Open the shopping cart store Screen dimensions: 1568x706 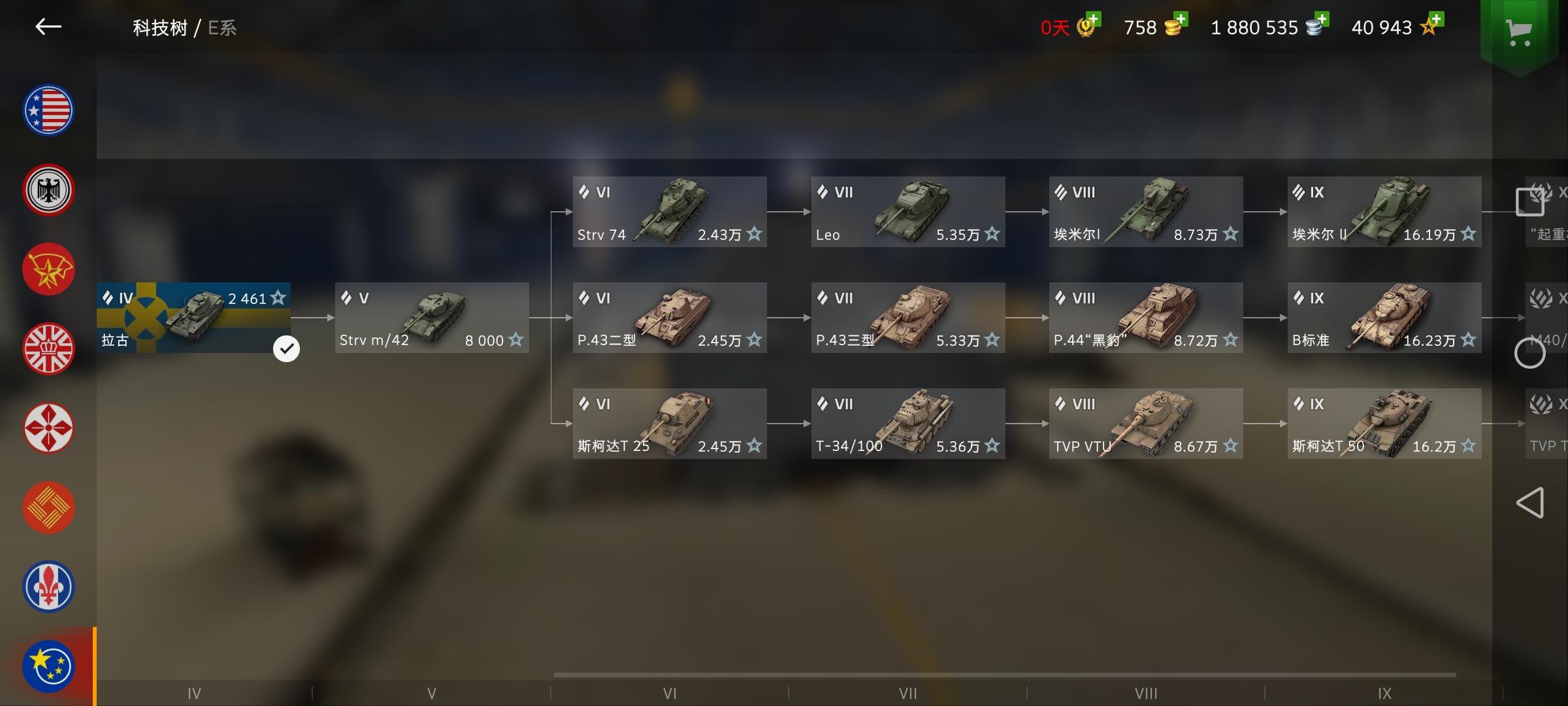coord(1518,31)
